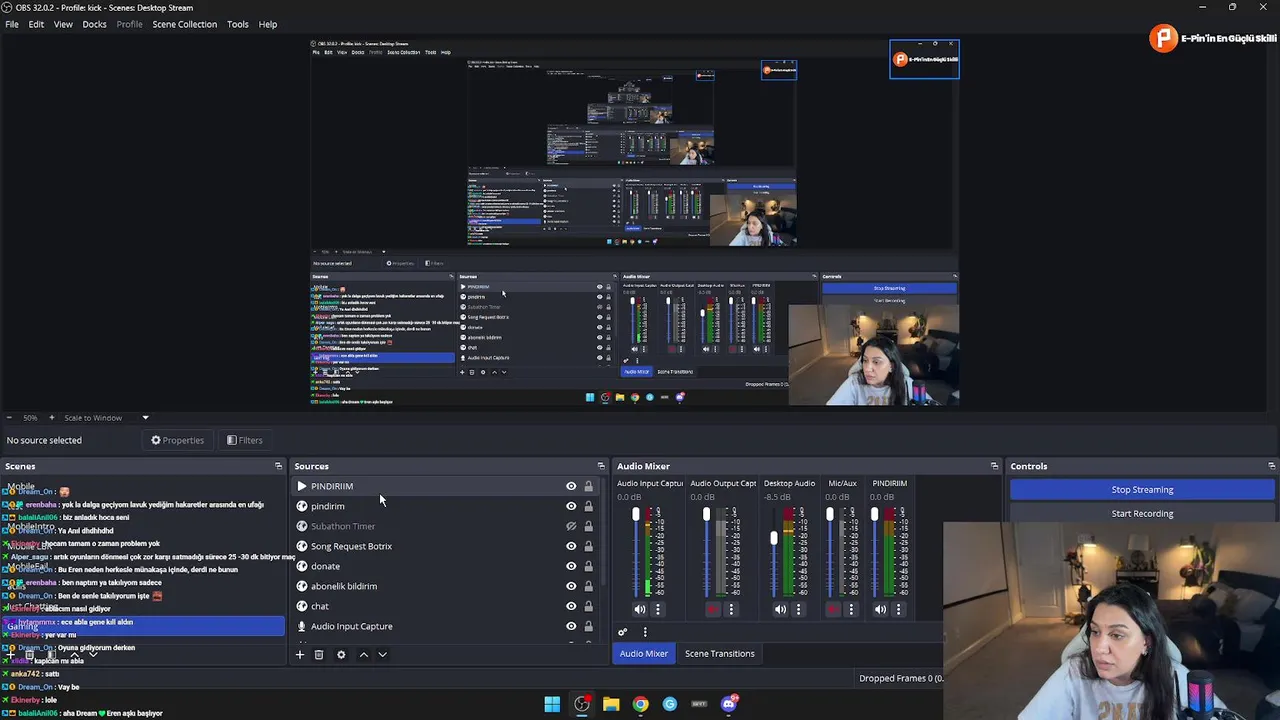Click the Start Recording button
This screenshot has height=720, width=1280.
coord(1142,513)
